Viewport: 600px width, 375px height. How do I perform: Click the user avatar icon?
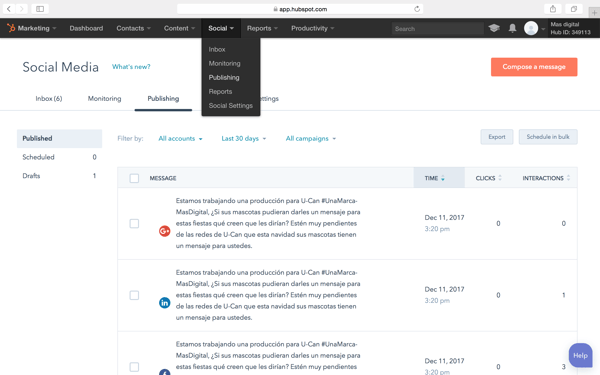(531, 28)
